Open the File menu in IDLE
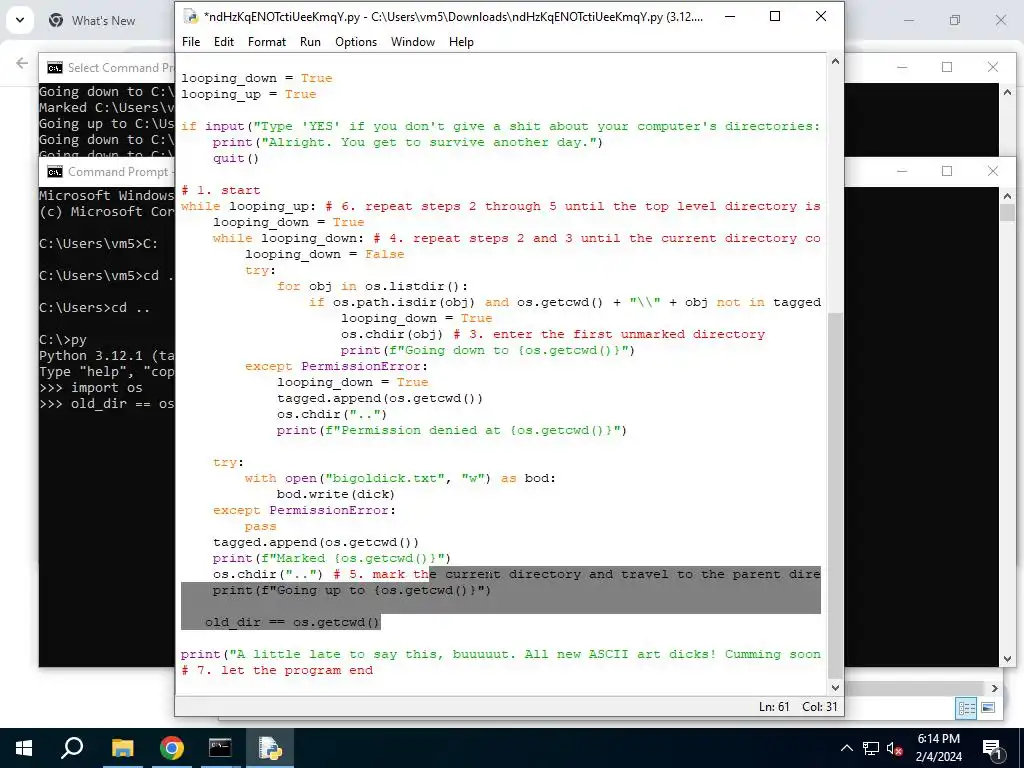The width and height of the screenshot is (1024, 768). click(191, 42)
